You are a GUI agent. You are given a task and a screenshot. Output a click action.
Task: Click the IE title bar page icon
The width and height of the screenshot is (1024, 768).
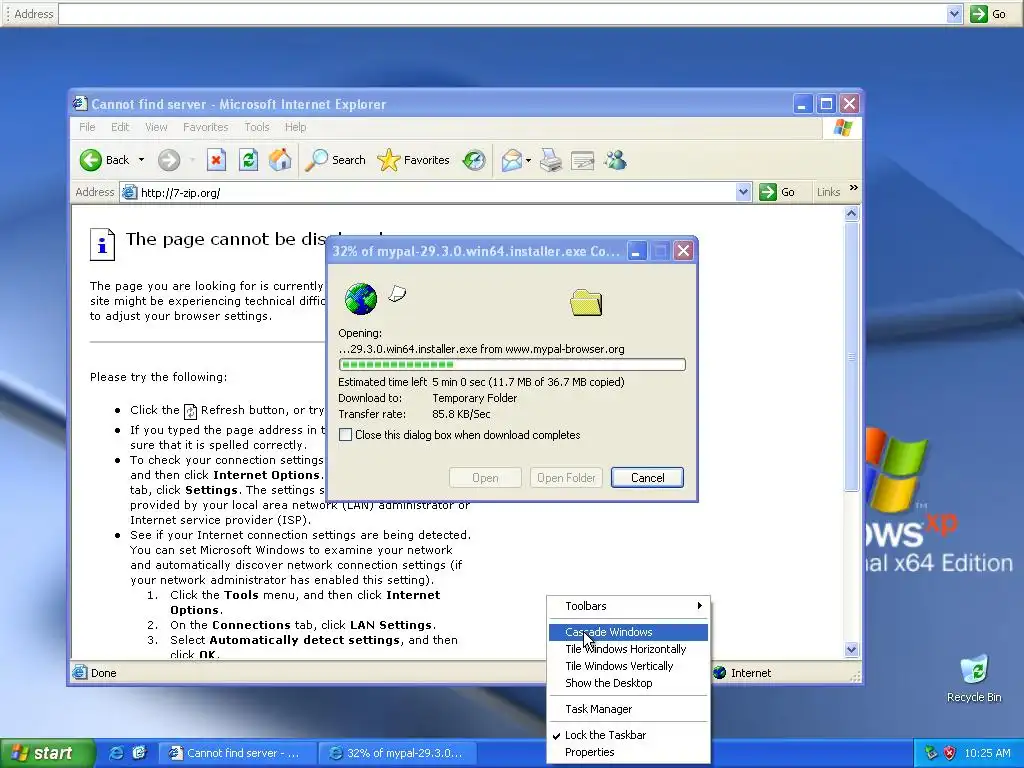coord(80,104)
